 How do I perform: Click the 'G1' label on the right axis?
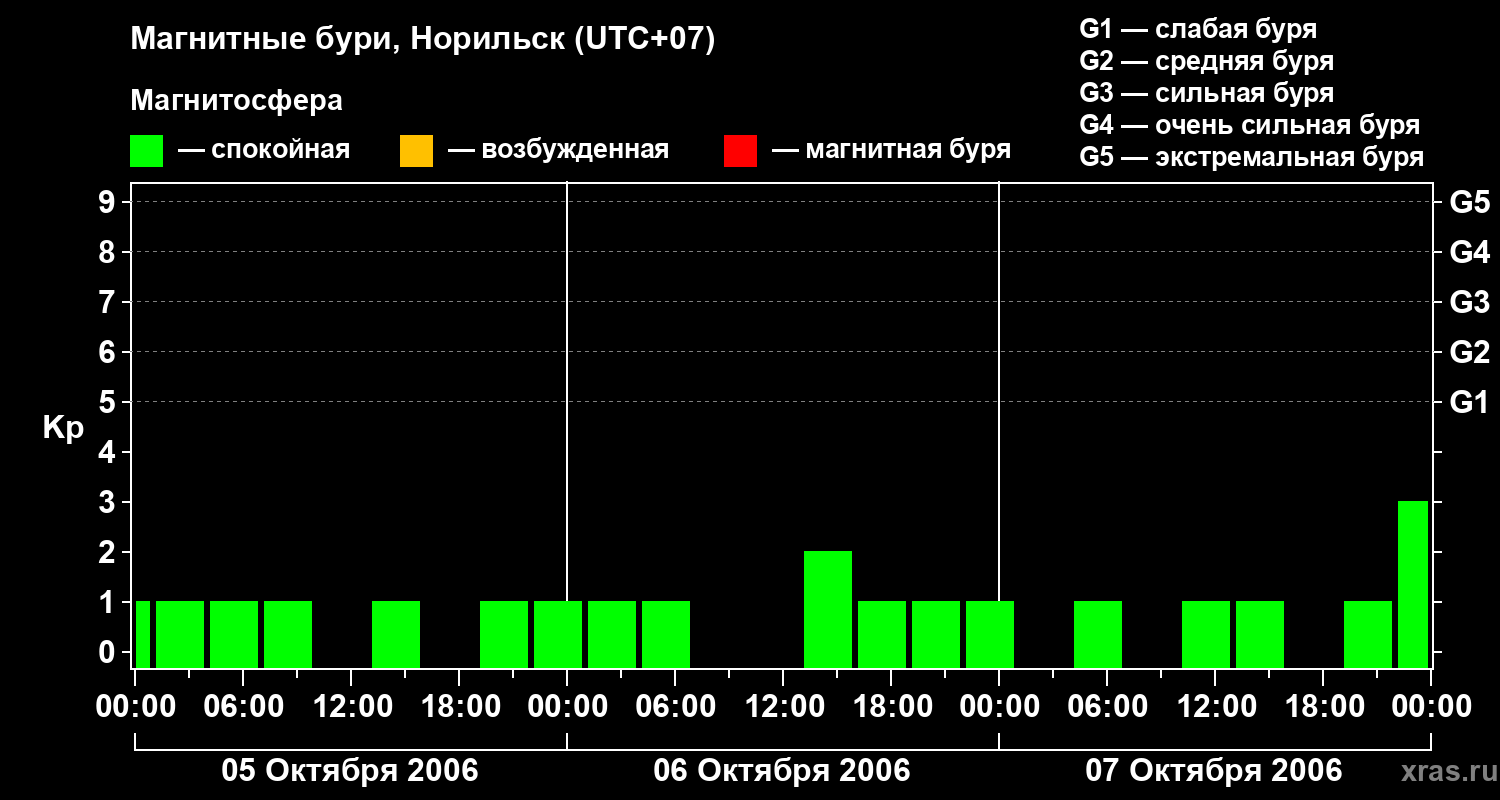pos(1469,402)
